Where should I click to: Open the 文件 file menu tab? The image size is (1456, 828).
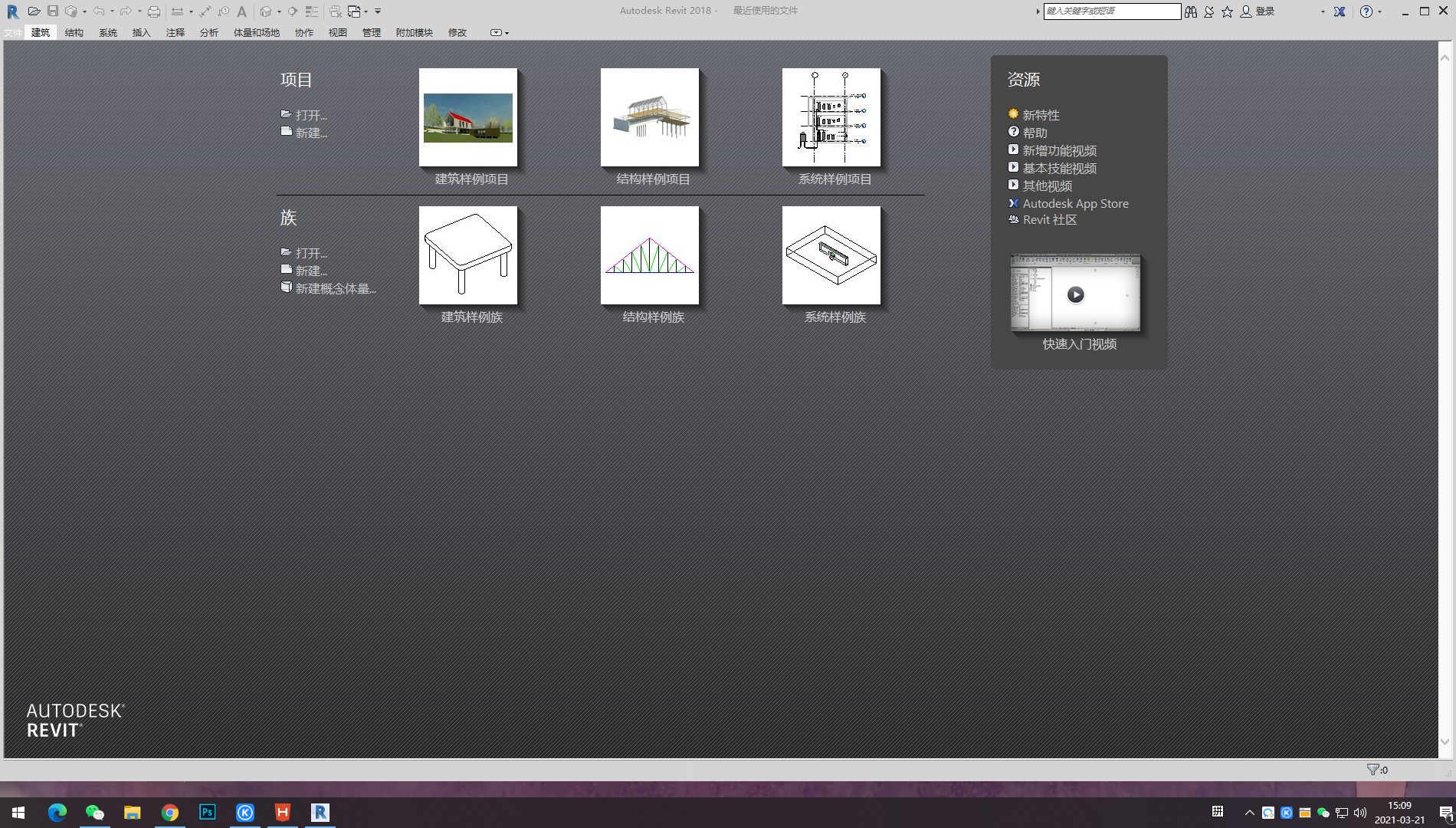coord(12,33)
